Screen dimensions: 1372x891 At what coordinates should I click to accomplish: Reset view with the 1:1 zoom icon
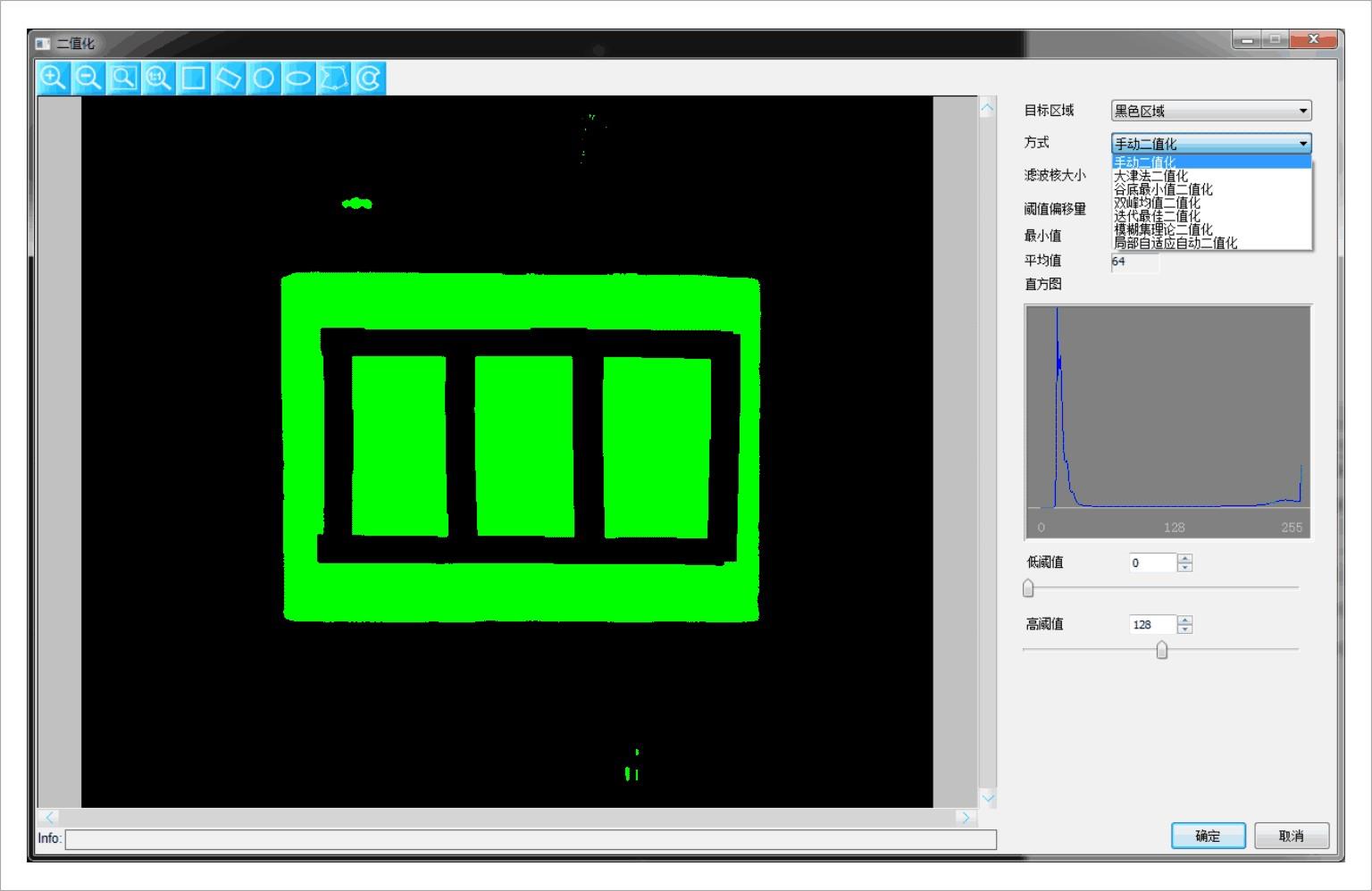pyautogui.click(x=158, y=79)
